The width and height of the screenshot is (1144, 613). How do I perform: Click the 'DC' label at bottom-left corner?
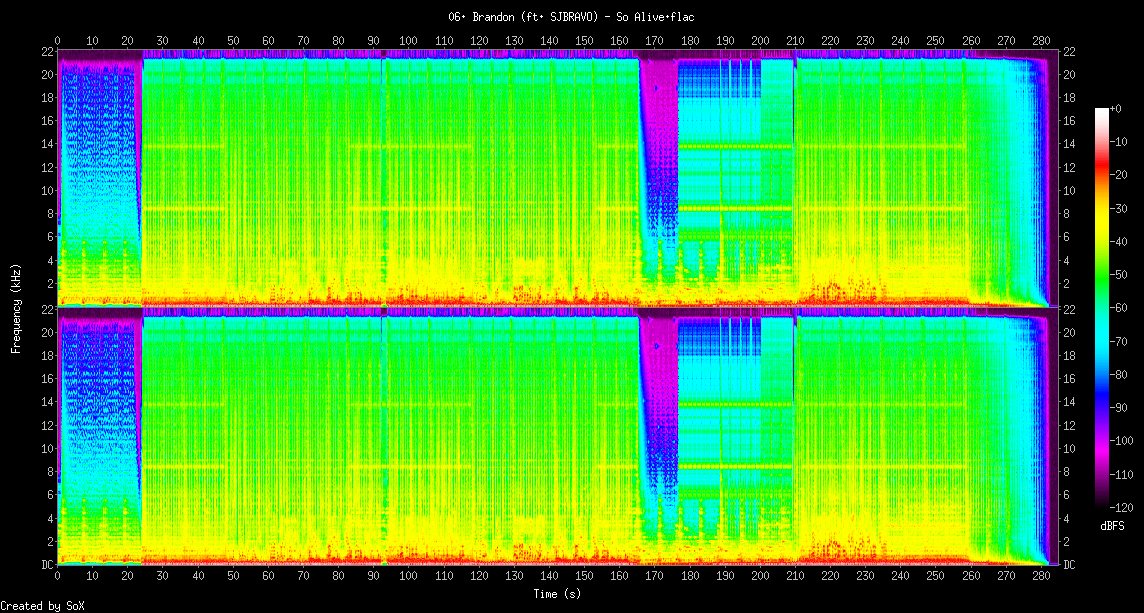coord(47,564)
